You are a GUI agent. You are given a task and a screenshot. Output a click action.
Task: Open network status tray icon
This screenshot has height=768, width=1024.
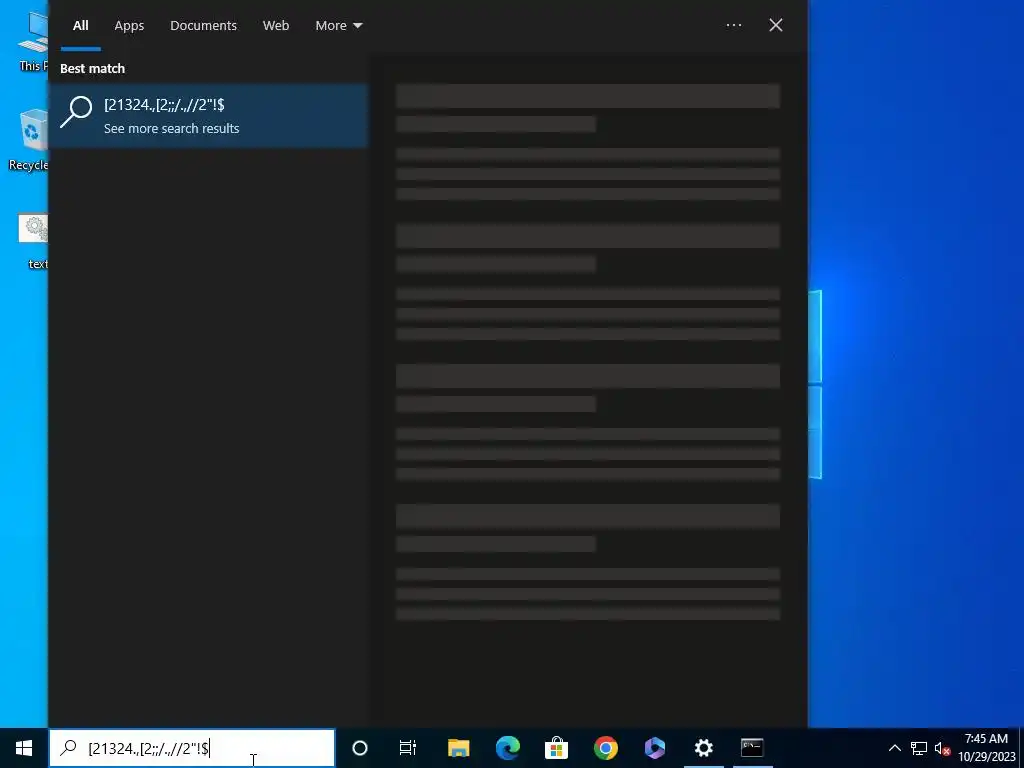coord(919,748)
